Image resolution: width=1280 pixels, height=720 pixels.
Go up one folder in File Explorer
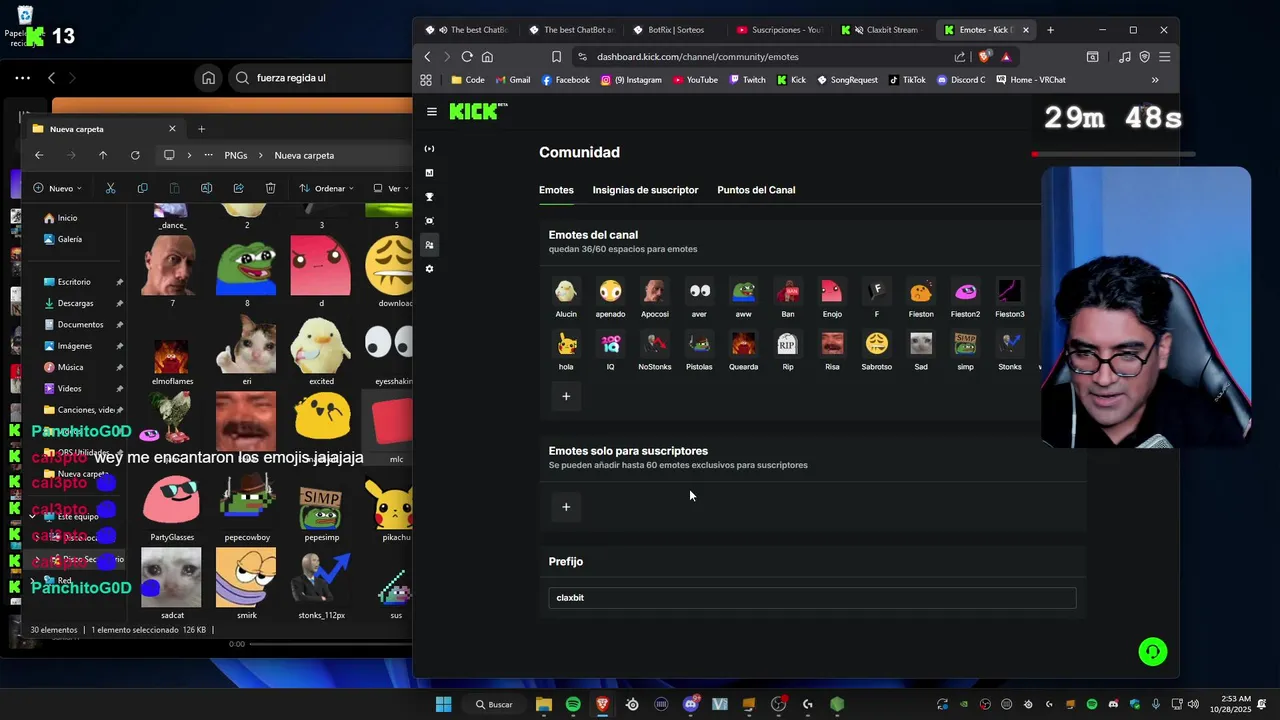click(103, 155)
